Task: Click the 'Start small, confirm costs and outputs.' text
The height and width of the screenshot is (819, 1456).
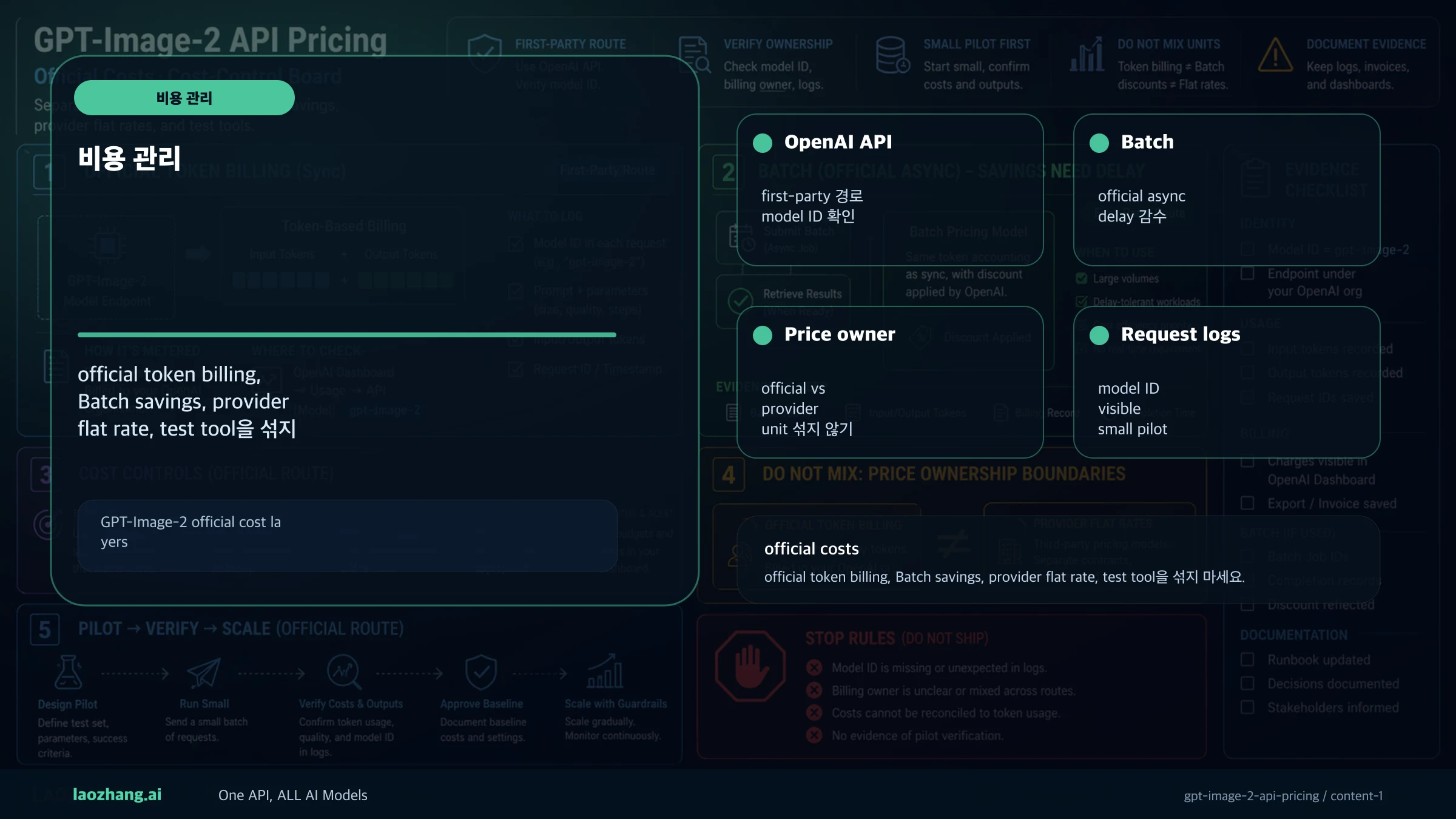Action: (977, 76)
